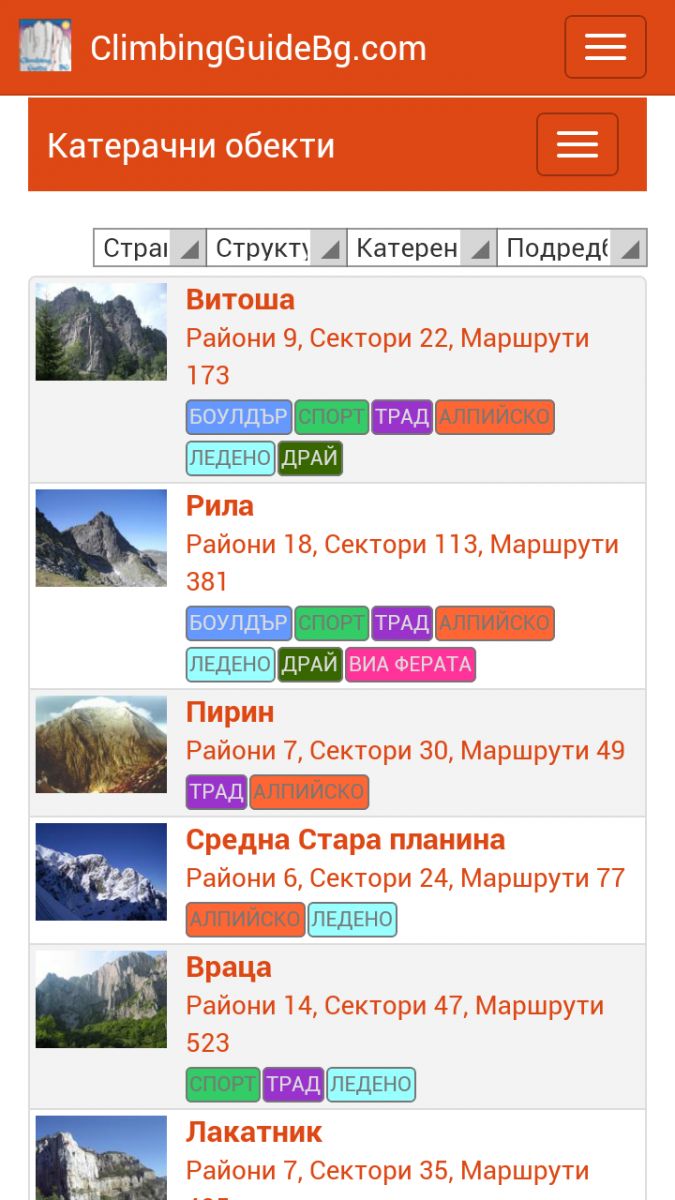675x1200 pixels.
Task: Tap the БОУЛДЪР tag under Витоша
Action: pyautogui.click(x=238, y=417)
